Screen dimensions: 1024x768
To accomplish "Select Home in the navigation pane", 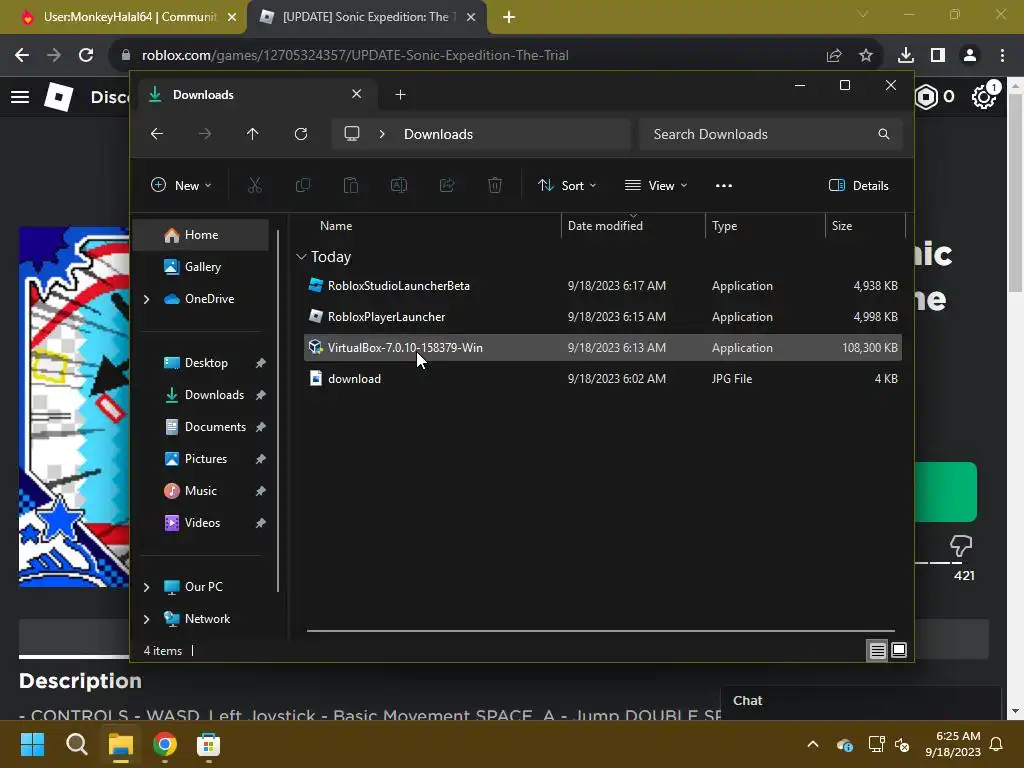I will (201, 235).
